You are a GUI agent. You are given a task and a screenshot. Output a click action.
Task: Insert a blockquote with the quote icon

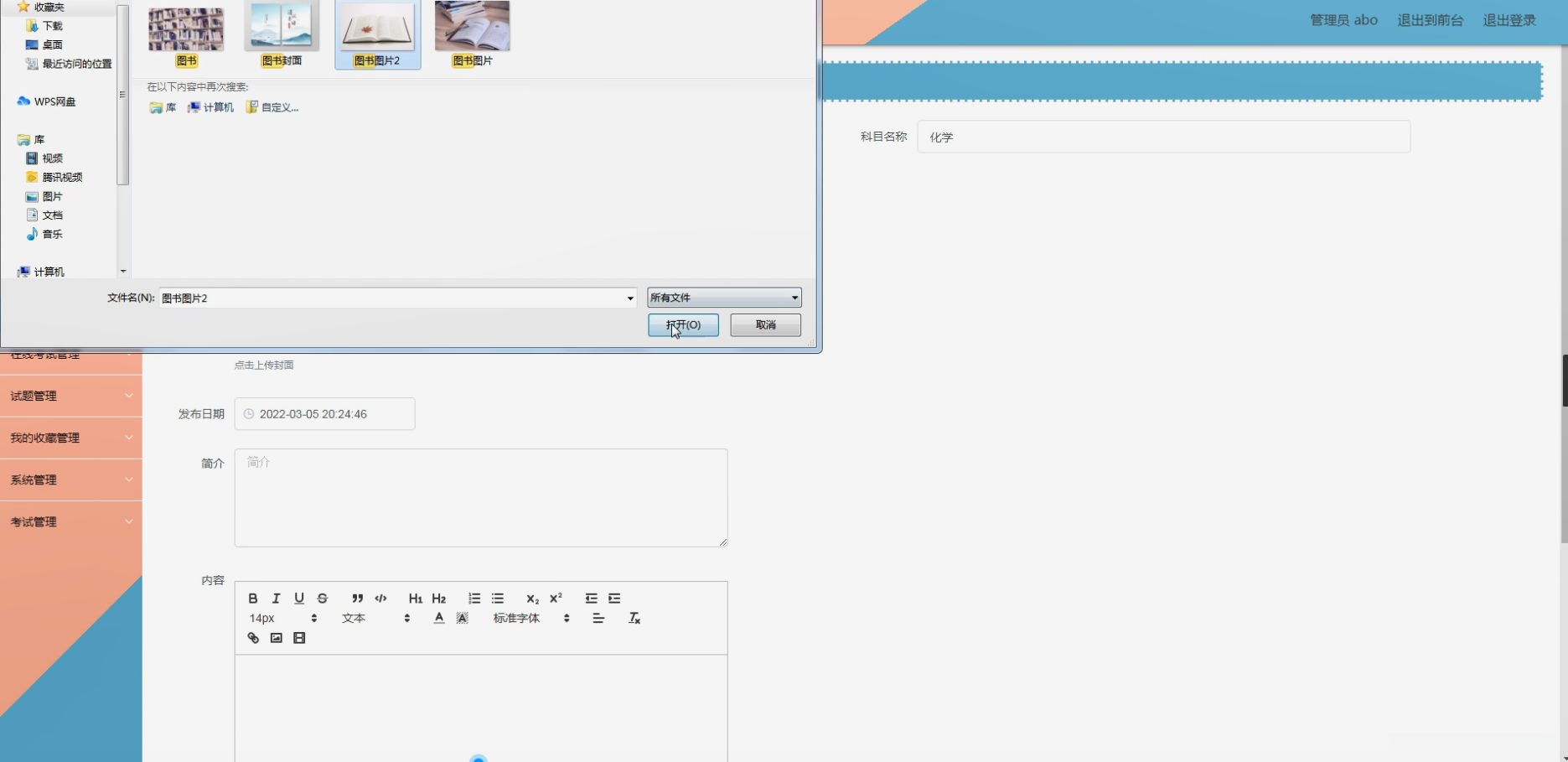(358, 599)
